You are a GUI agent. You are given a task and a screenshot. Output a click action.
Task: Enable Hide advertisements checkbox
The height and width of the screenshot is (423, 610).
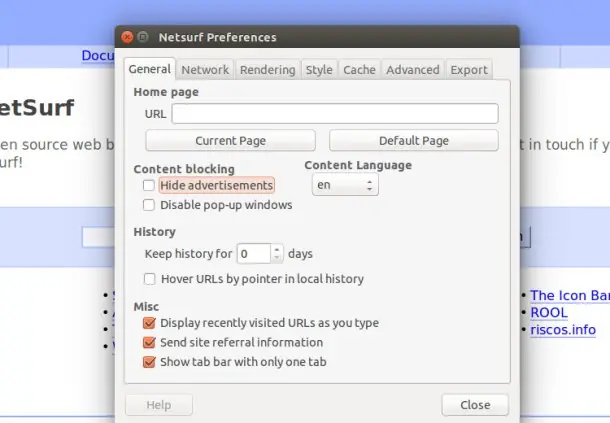click(149, 185)
